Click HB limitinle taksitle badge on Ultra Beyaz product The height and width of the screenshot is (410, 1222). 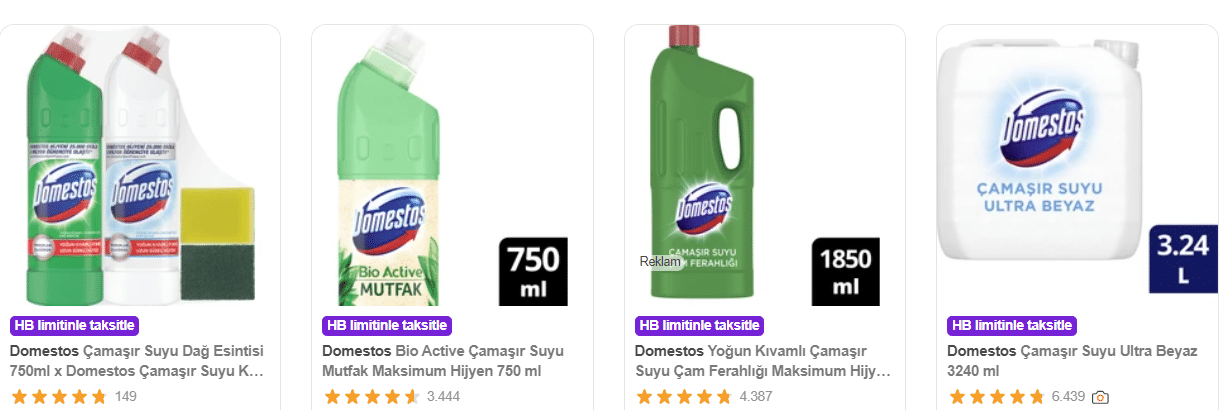point(1011,325)
